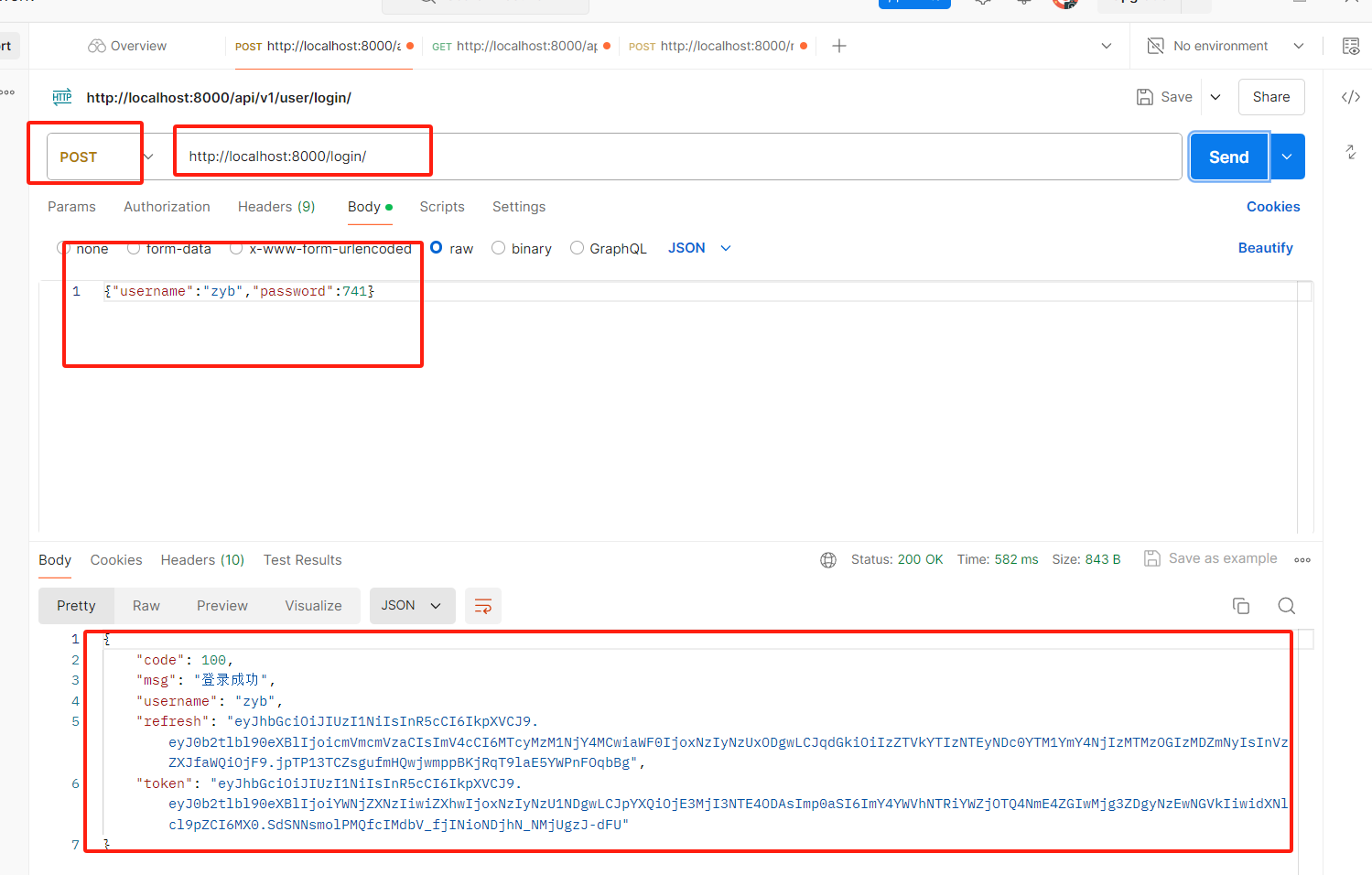Viewport: 1372px width, 875px height.
Task: Open the POST method dropdown
Action: 148,157
